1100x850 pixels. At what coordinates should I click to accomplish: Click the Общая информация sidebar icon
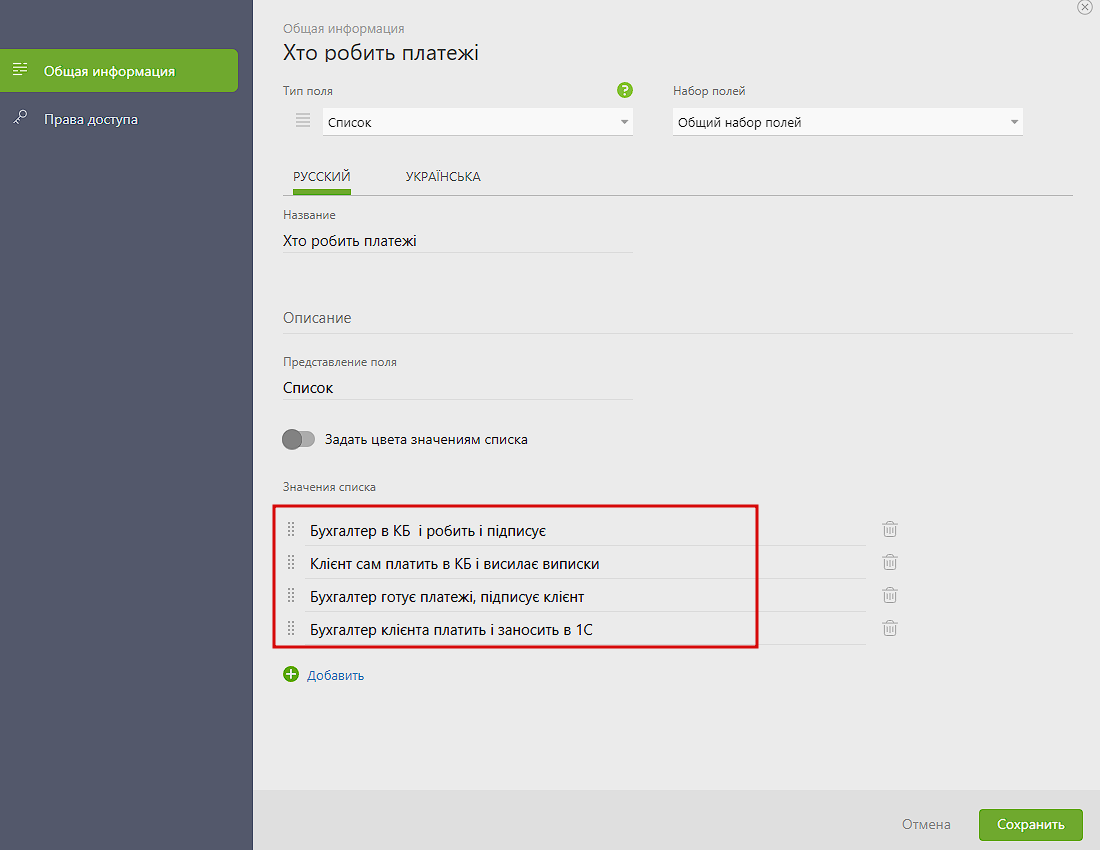[x=20, y=69]
